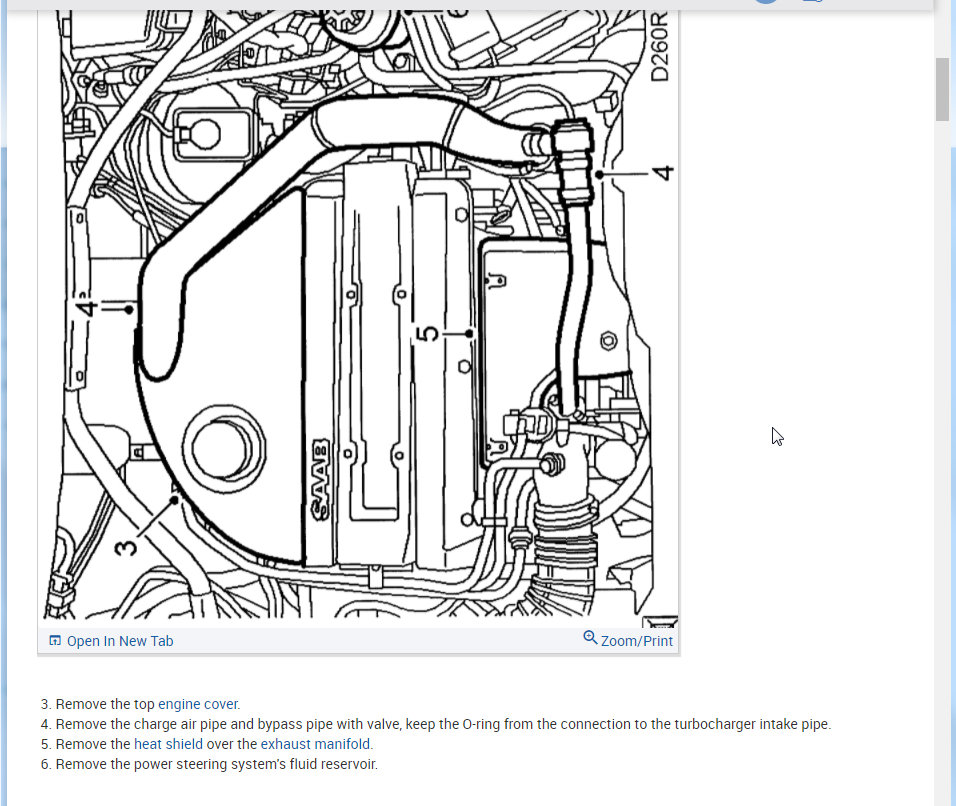Click the vertical scrollbar thumb
The height and width of the screenshot is (806, 956).
[x=942, y=88]
